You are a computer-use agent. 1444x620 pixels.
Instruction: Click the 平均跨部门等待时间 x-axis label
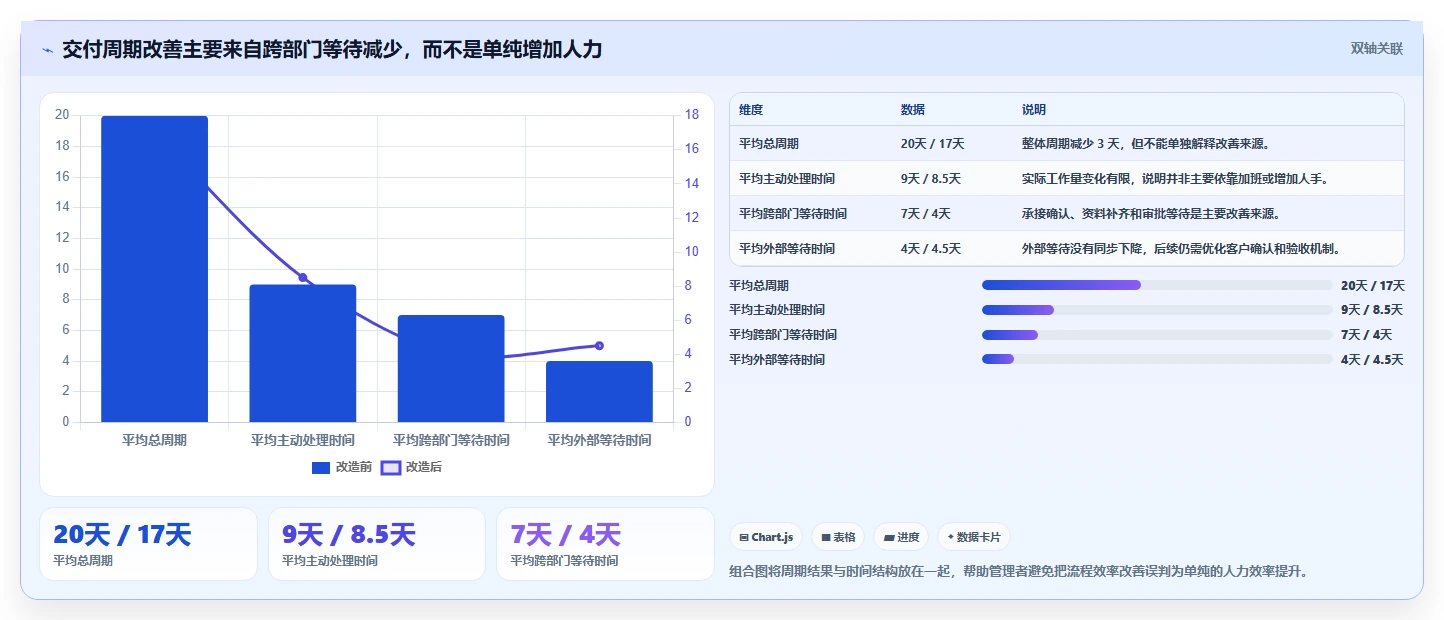click(x=451, y=440)
